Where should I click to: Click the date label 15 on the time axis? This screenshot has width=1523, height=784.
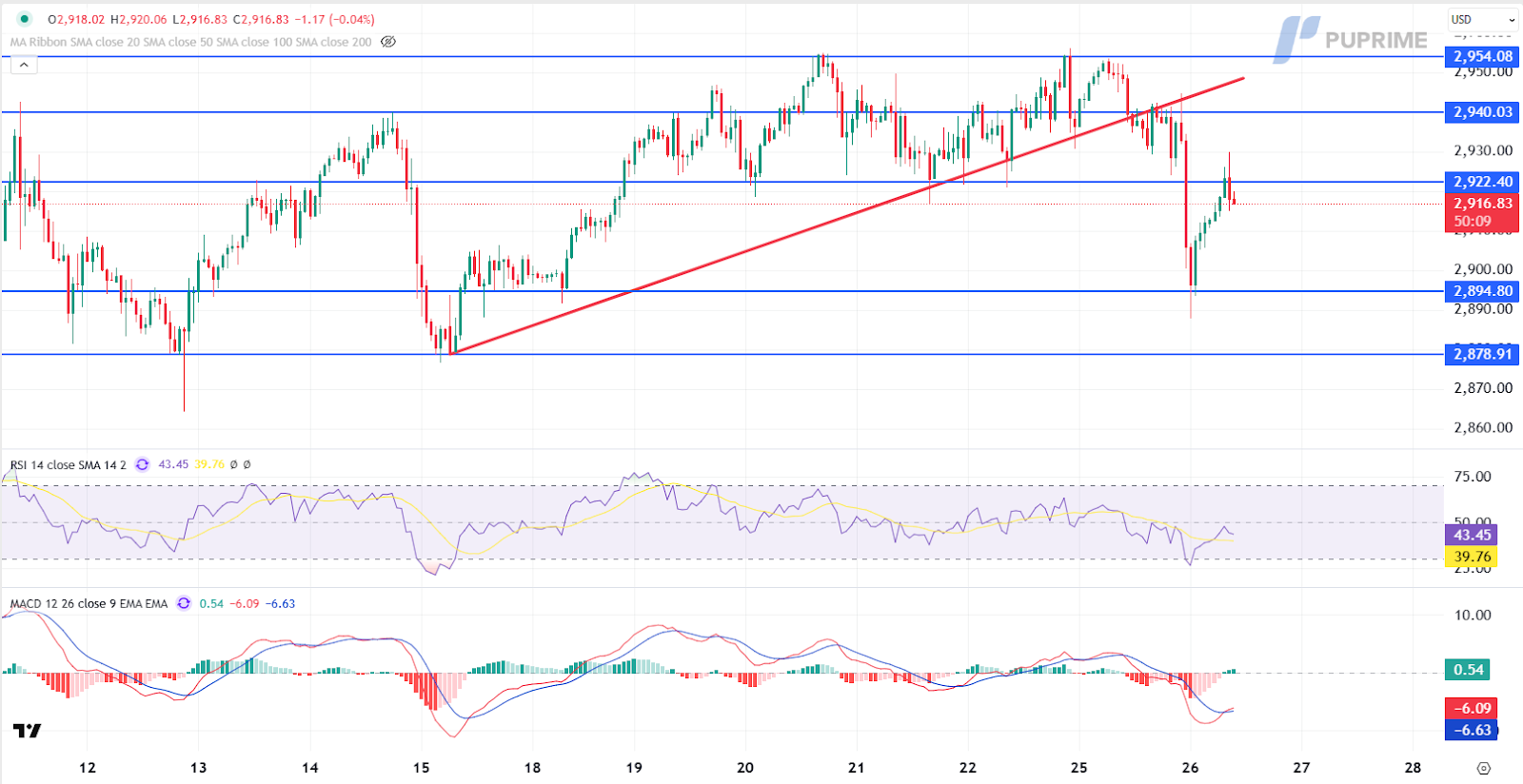click(421, 768)
